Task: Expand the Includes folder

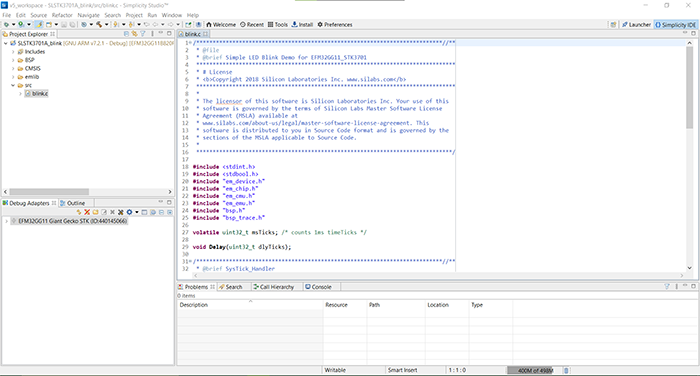Action: pyautogui.click(x=13, y=52)
